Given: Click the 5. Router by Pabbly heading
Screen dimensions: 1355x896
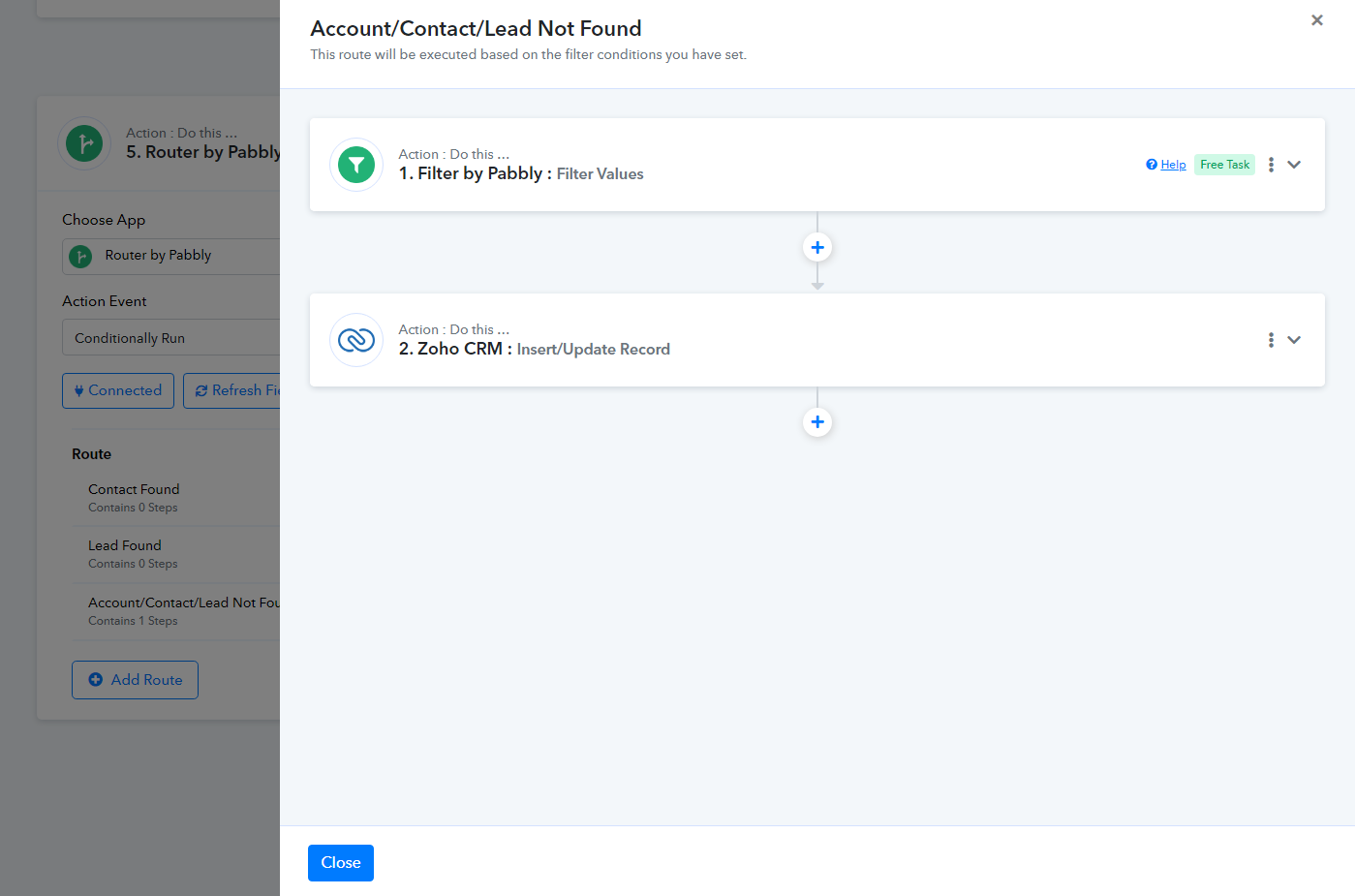Looking at the screenshot, I should coord(203,152).
